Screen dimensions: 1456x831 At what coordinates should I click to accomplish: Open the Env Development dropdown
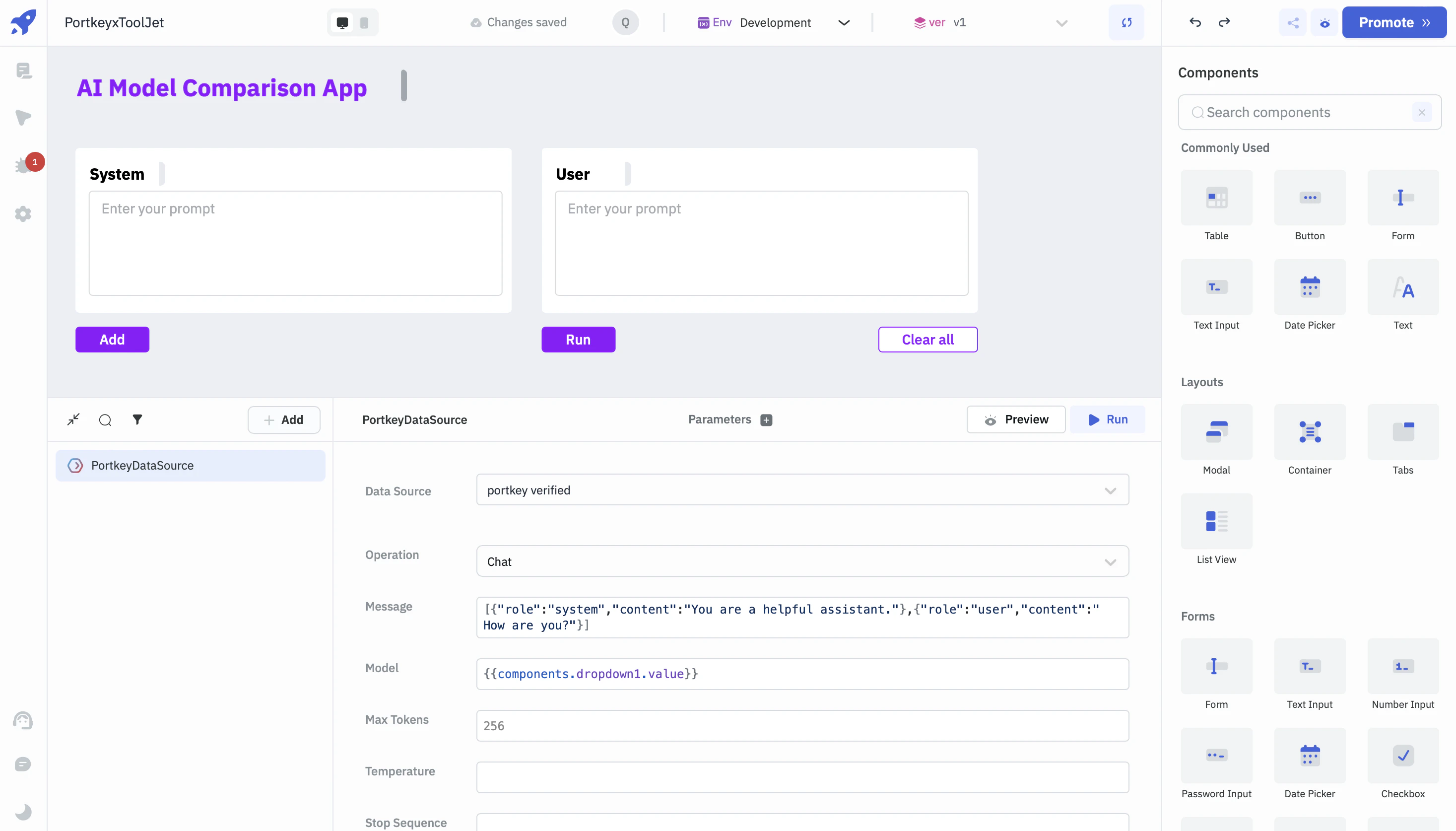(774, 23)
